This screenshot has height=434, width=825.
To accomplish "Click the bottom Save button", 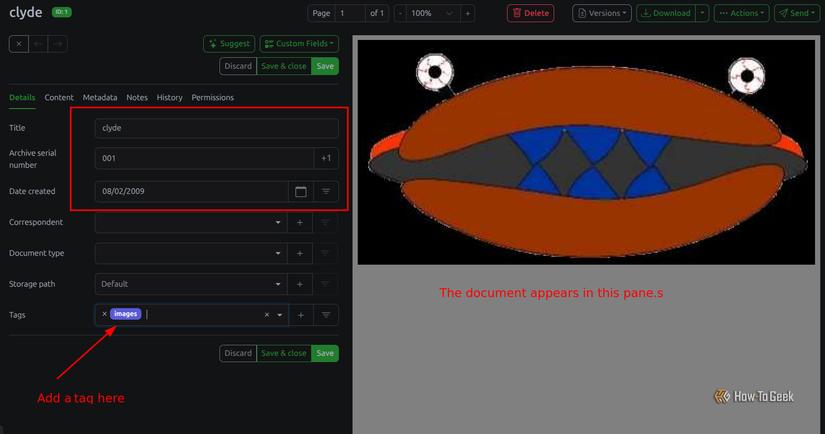I will (x=325, y=354).
